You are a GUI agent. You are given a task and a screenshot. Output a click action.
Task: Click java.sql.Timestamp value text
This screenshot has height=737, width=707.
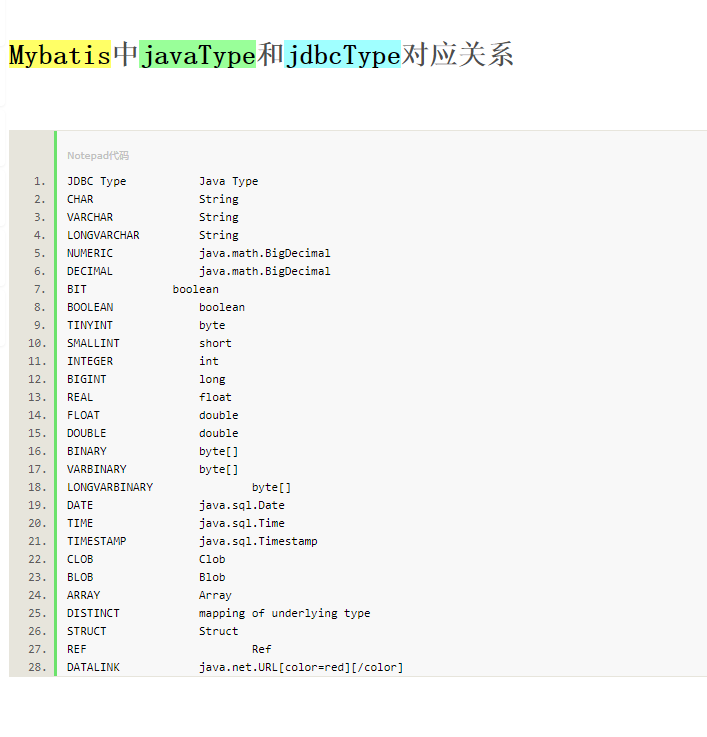click(x=258, y=541)
